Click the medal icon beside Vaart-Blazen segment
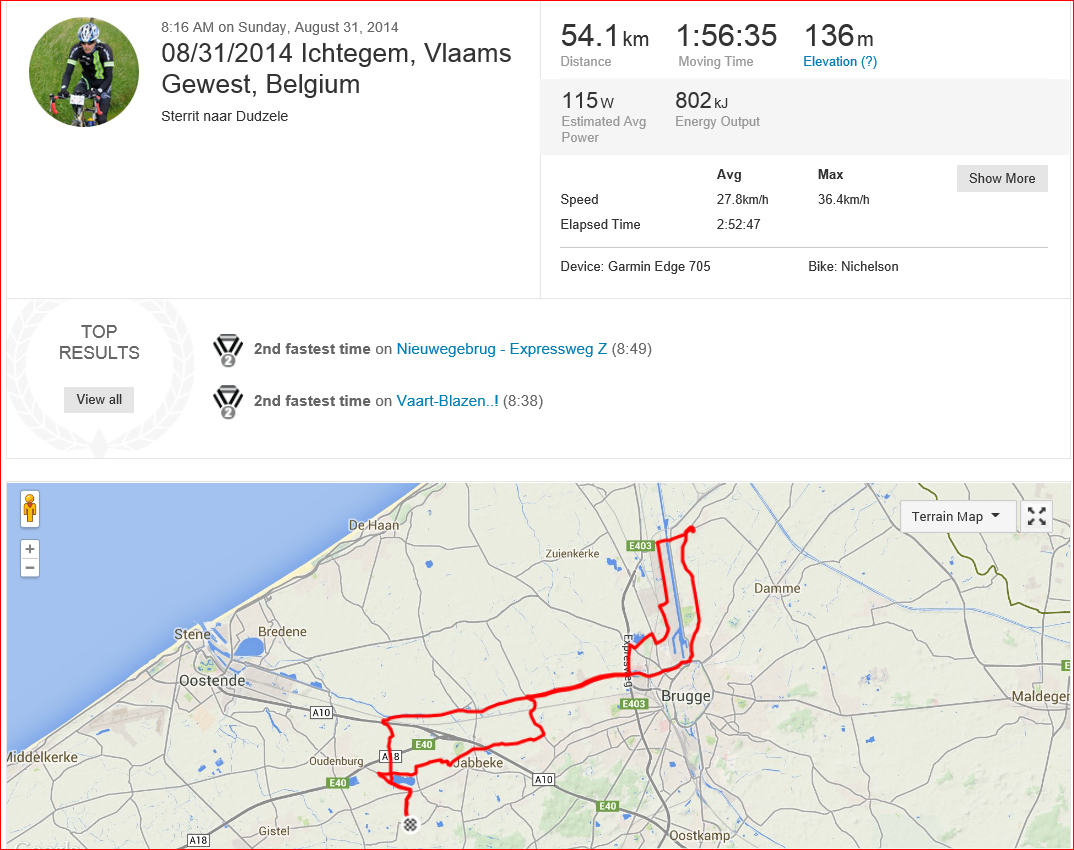The width and height of the screenshot is (1074, 850). tap(228, 402)
